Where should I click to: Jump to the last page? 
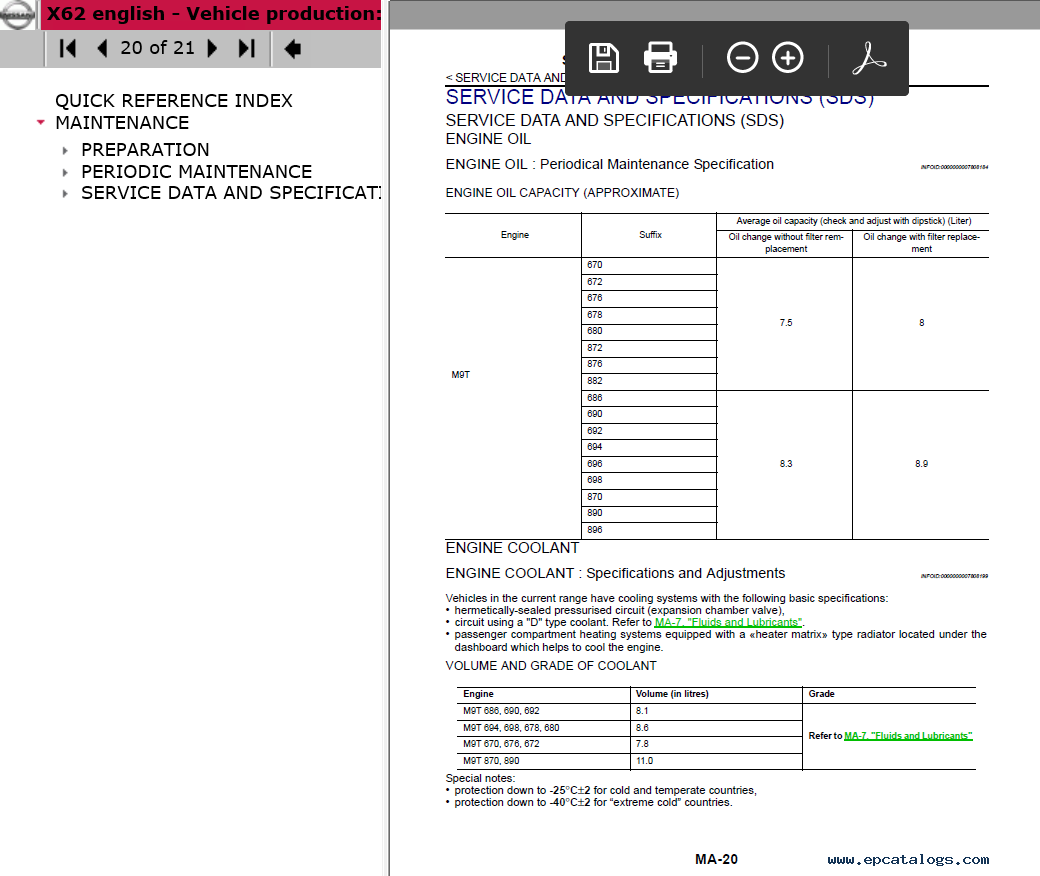(247, 48)
